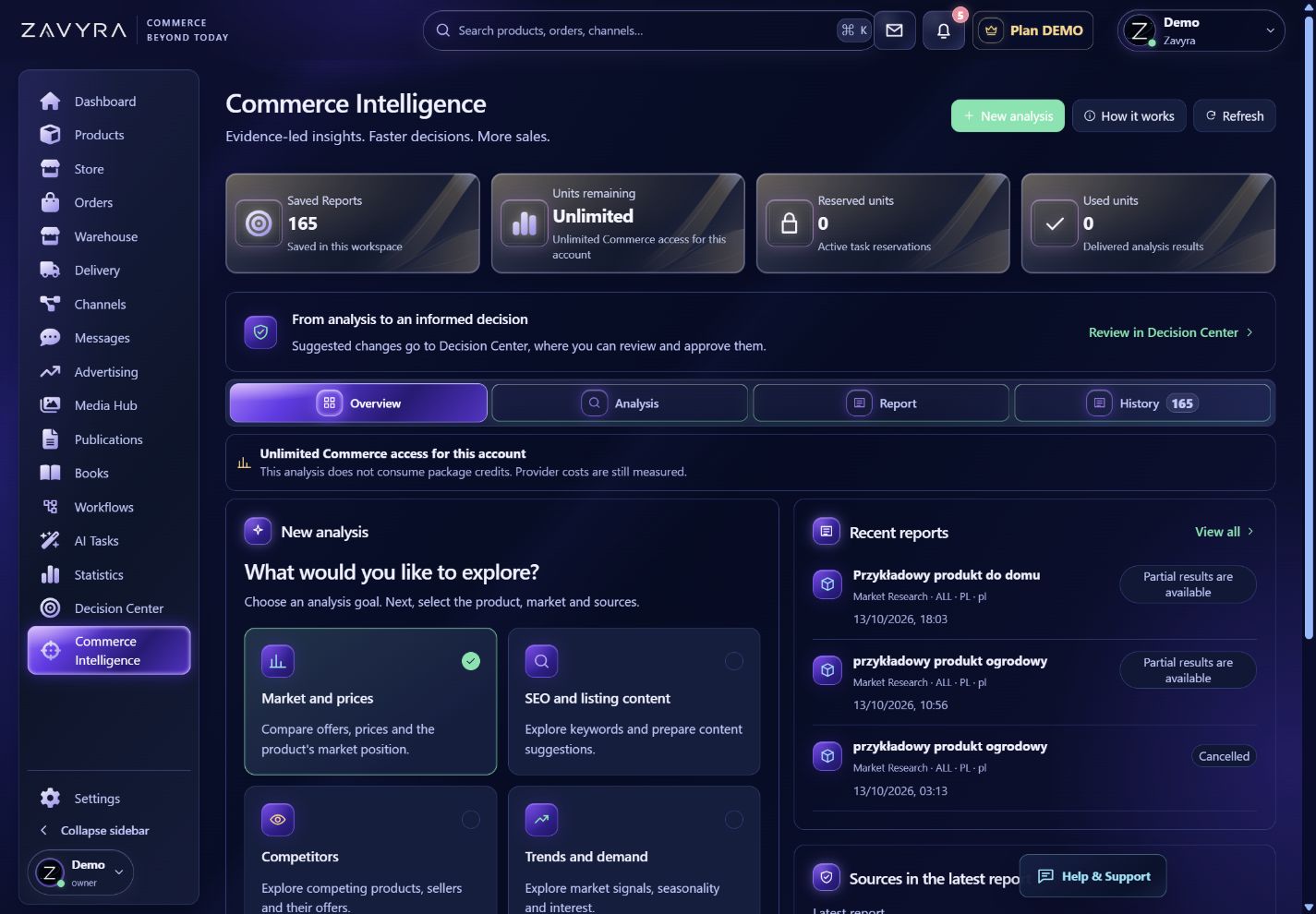The image size is (1316, 914).
Task: Click the Plan DEMO button
Action: pyautogui.click(x=1033, y=30)
